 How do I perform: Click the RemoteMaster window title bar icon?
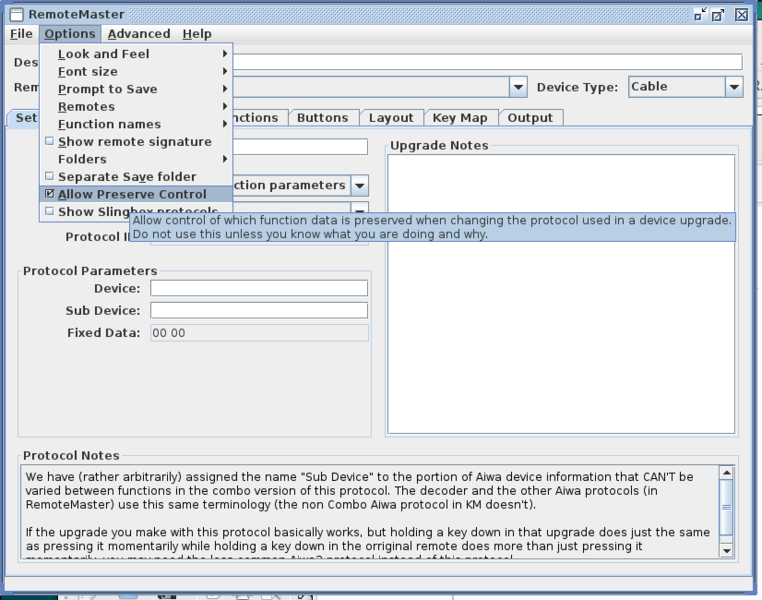(x=16, y=14)
